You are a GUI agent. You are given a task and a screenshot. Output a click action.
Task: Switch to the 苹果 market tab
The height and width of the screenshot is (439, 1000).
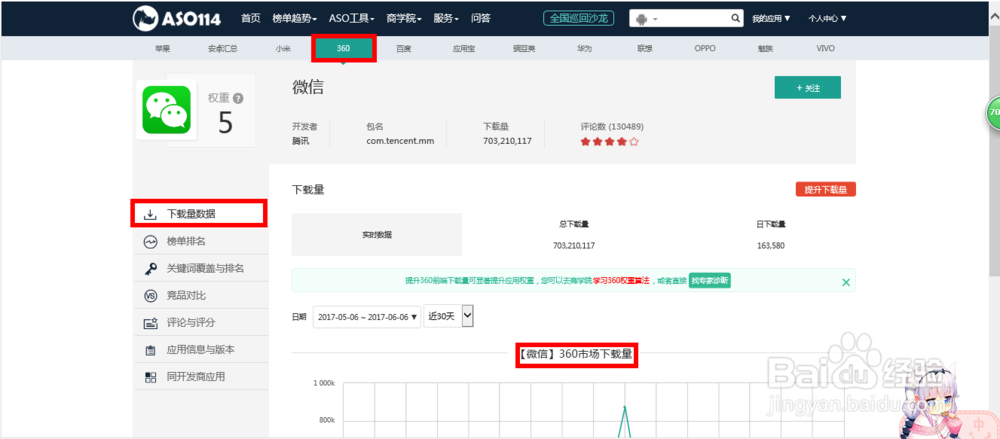click(163, 48)
